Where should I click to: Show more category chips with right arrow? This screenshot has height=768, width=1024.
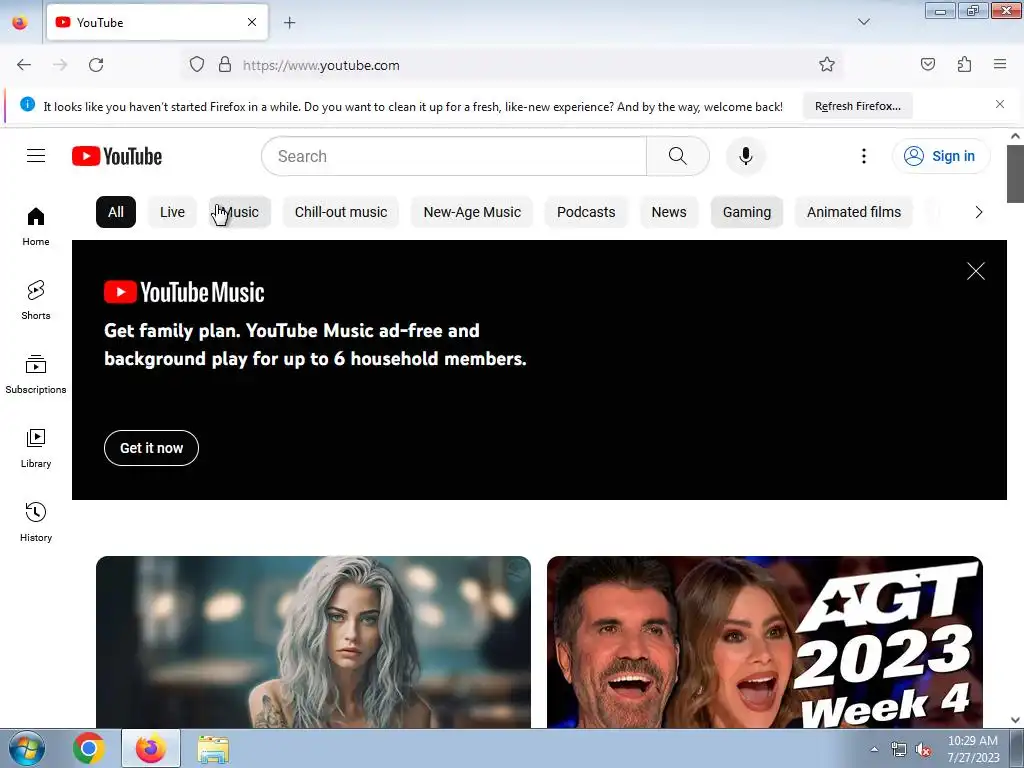(978, 212)
